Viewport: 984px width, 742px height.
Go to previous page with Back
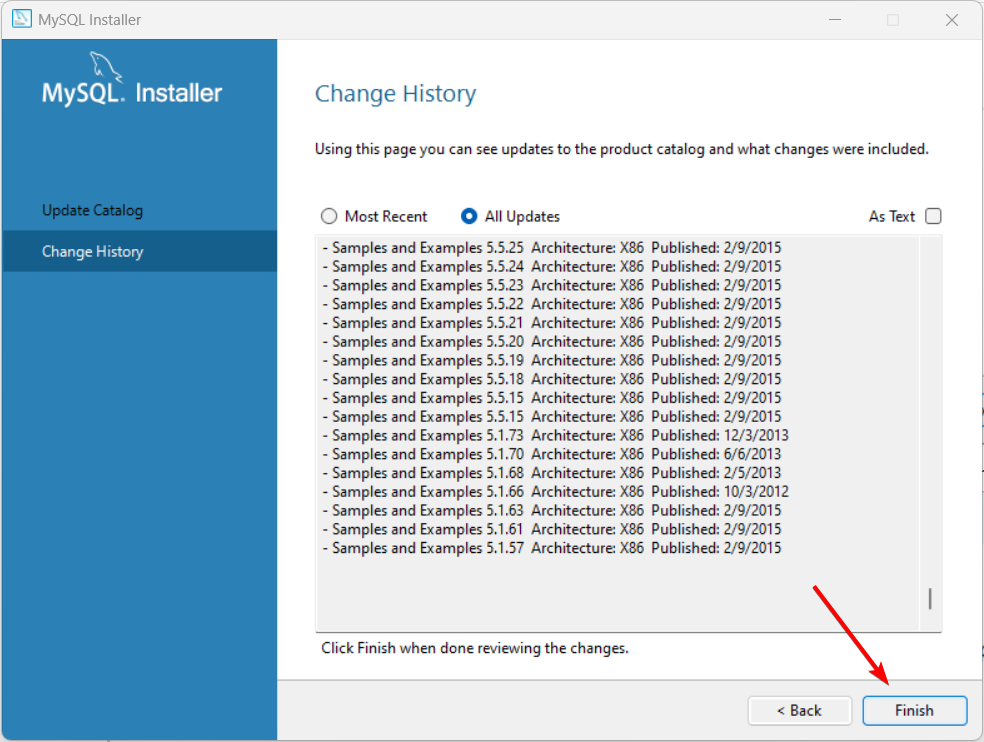click(800, 711)
